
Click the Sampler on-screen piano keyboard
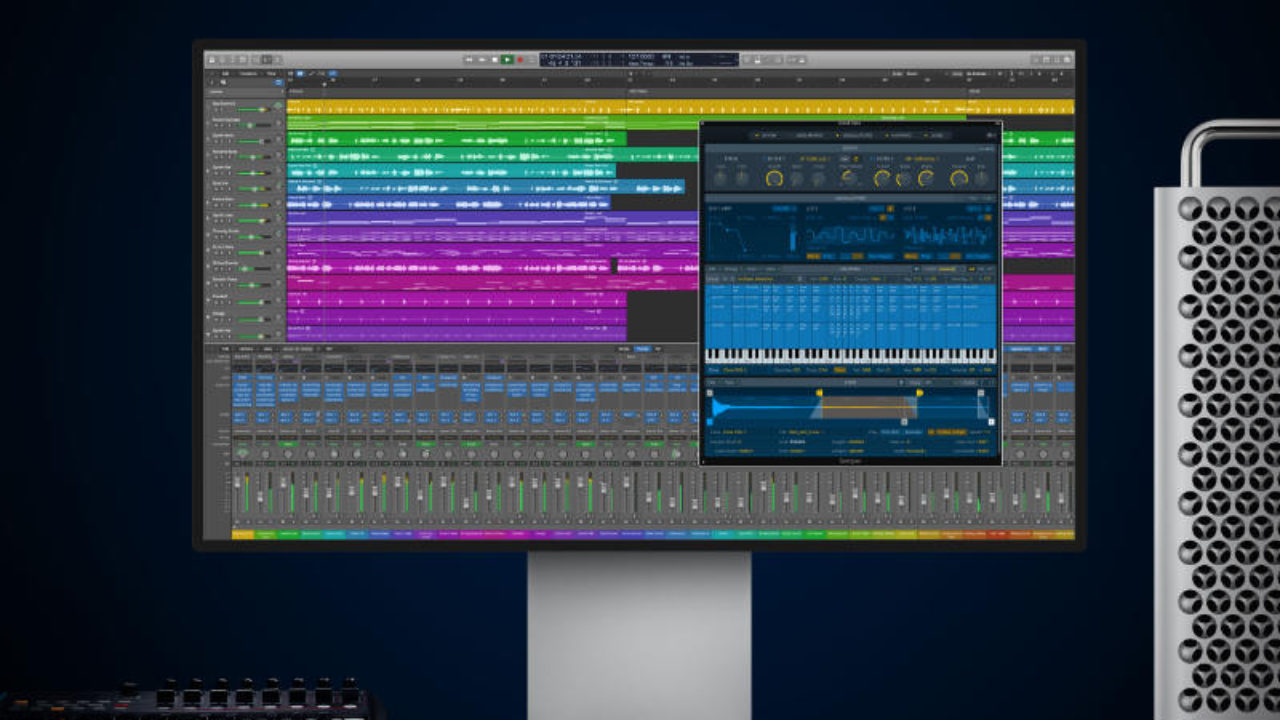point(850,356)
